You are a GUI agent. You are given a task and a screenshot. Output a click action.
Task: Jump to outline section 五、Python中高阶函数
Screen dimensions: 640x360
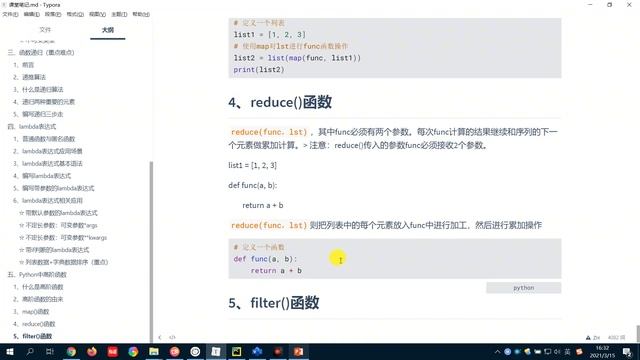(x=37, y=274)
